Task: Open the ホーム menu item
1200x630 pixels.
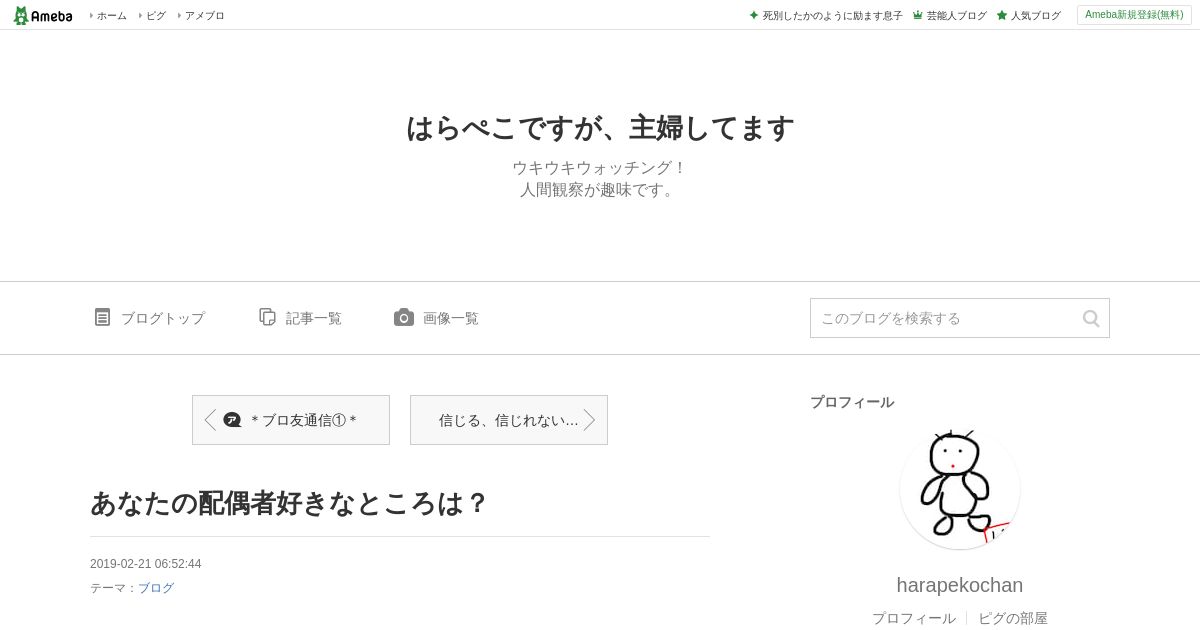Action: 109,15
